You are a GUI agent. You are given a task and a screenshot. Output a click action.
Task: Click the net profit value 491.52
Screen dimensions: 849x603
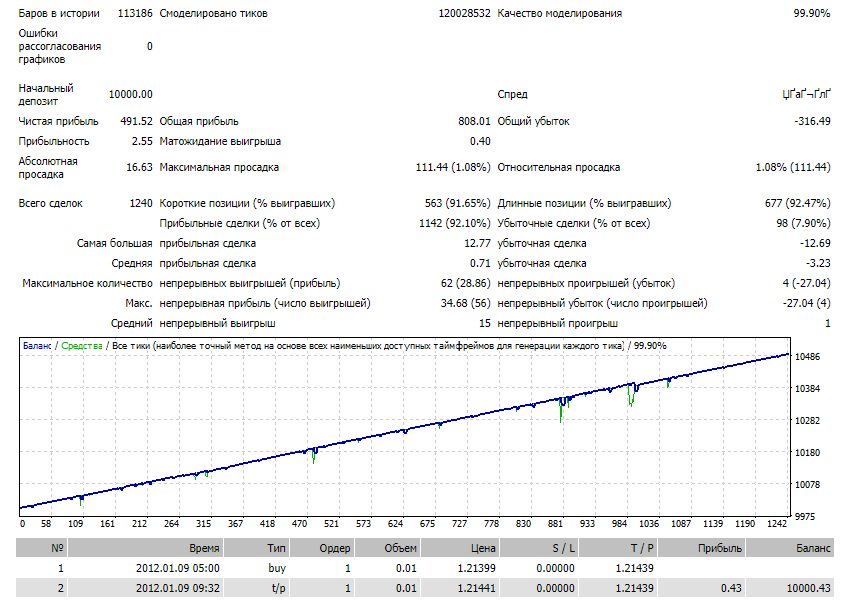(136, 121)
